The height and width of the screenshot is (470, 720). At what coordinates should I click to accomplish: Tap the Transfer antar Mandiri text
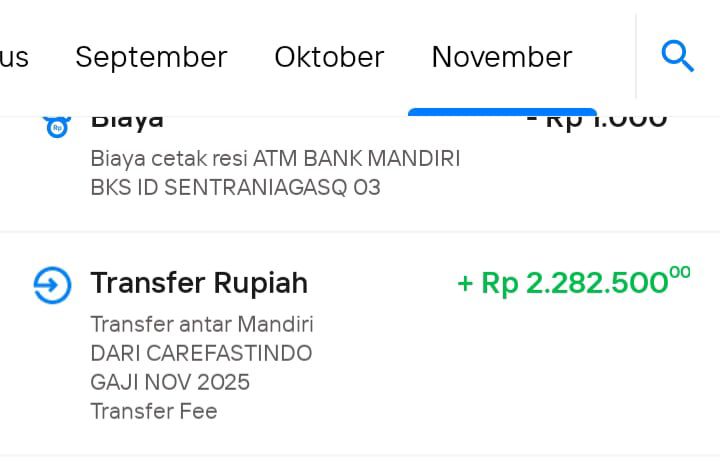pyautogui.click(x=202, y=324)
